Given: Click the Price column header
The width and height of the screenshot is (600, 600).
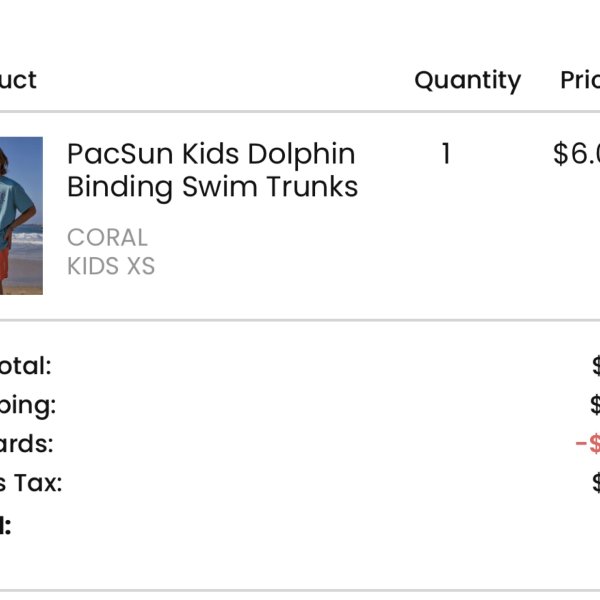Looking at the screenshot, I should pyautogui.click(x=580, y=80).
